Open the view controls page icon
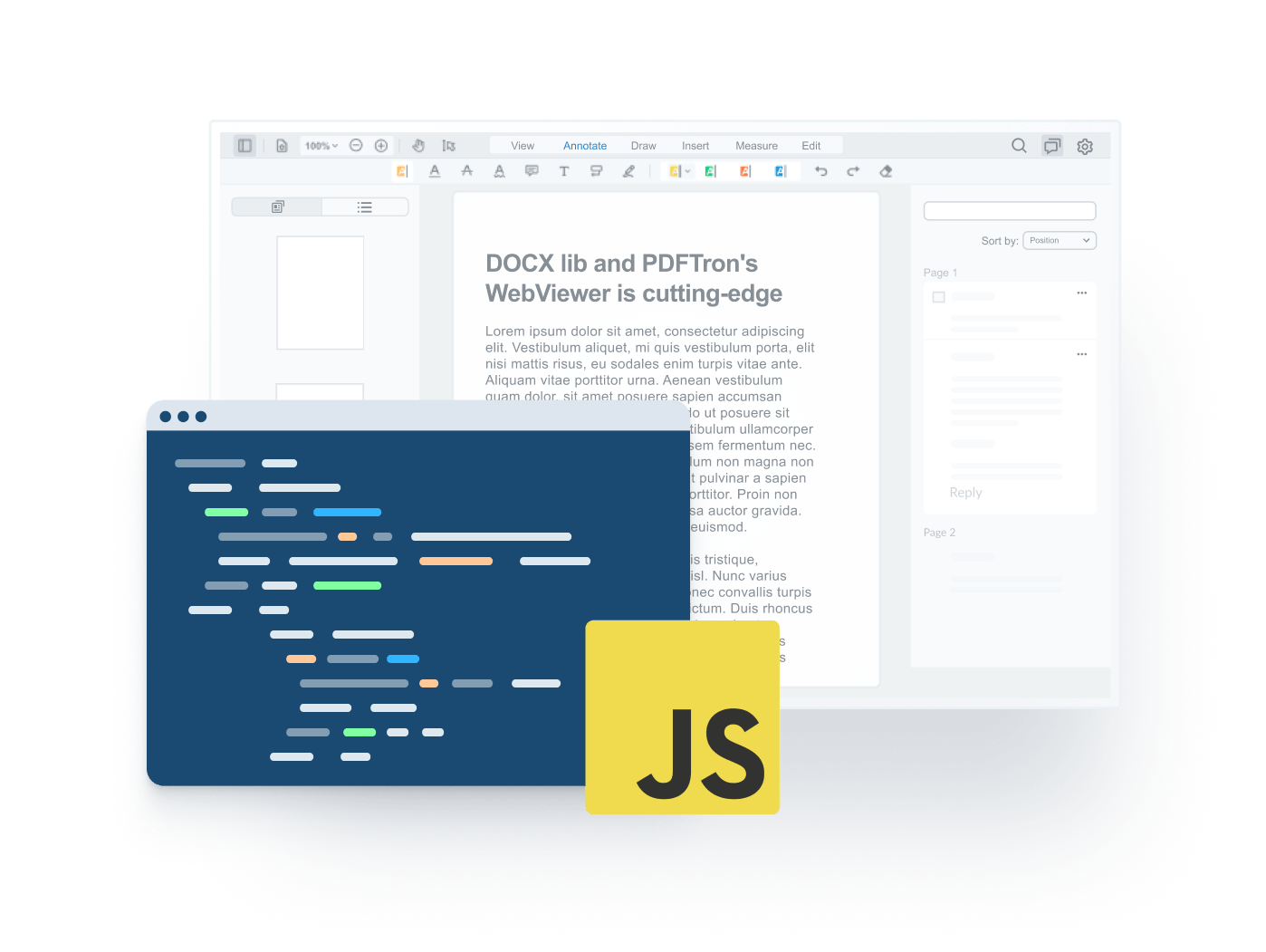Screen dimensions: 1266x952 coord(282,146)
